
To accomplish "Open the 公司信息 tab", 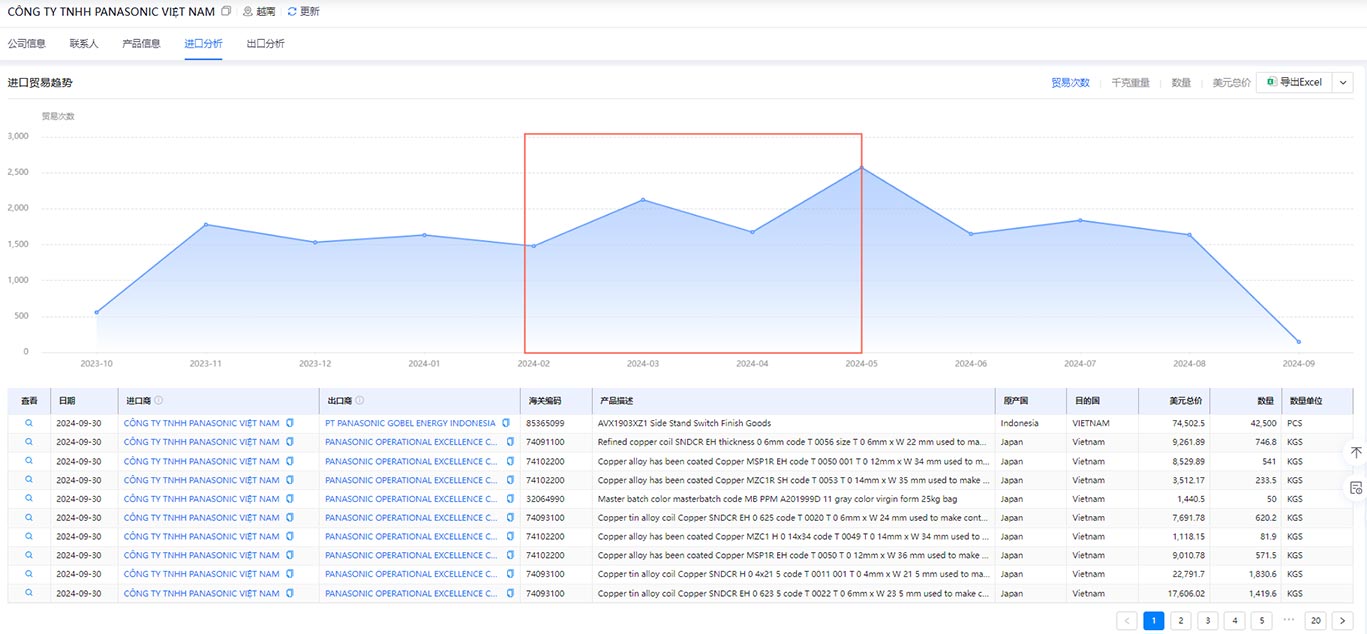I will pyautogui.click(x=27, y=43).
